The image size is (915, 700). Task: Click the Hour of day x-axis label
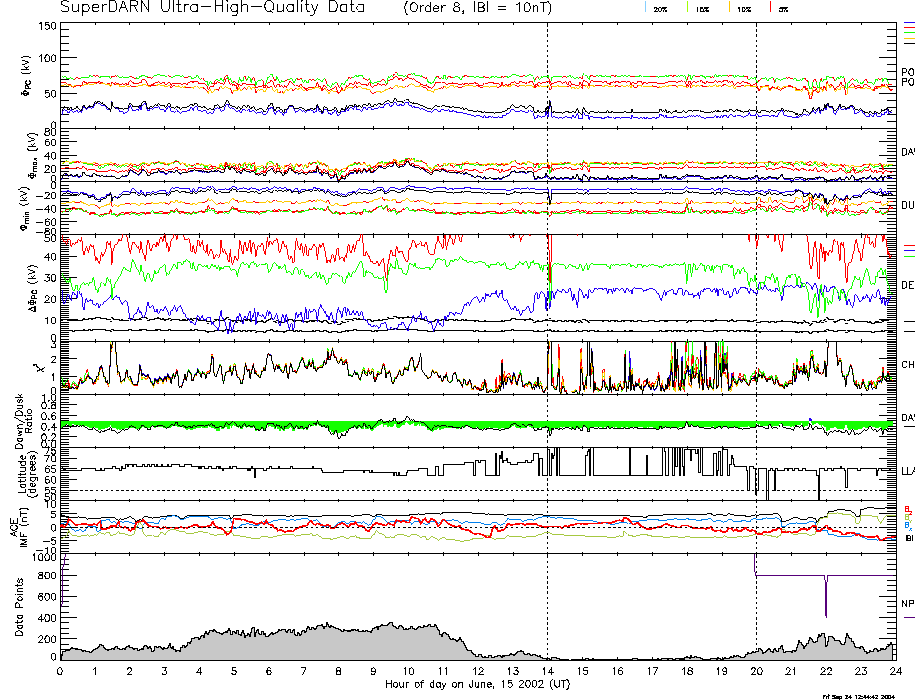tap(477, 685)
